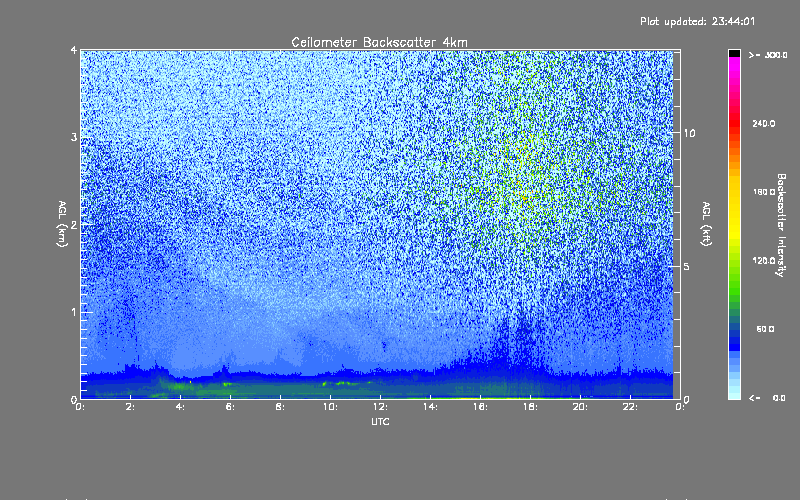Click the x-axis tick label '4:'

point(181,407)
